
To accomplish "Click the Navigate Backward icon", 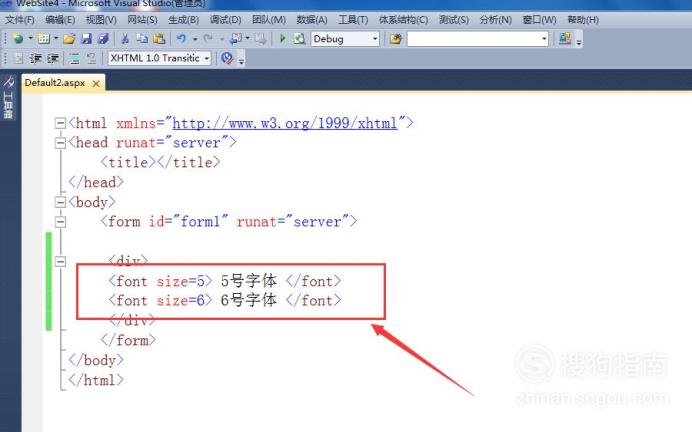I will click(235, 39).
